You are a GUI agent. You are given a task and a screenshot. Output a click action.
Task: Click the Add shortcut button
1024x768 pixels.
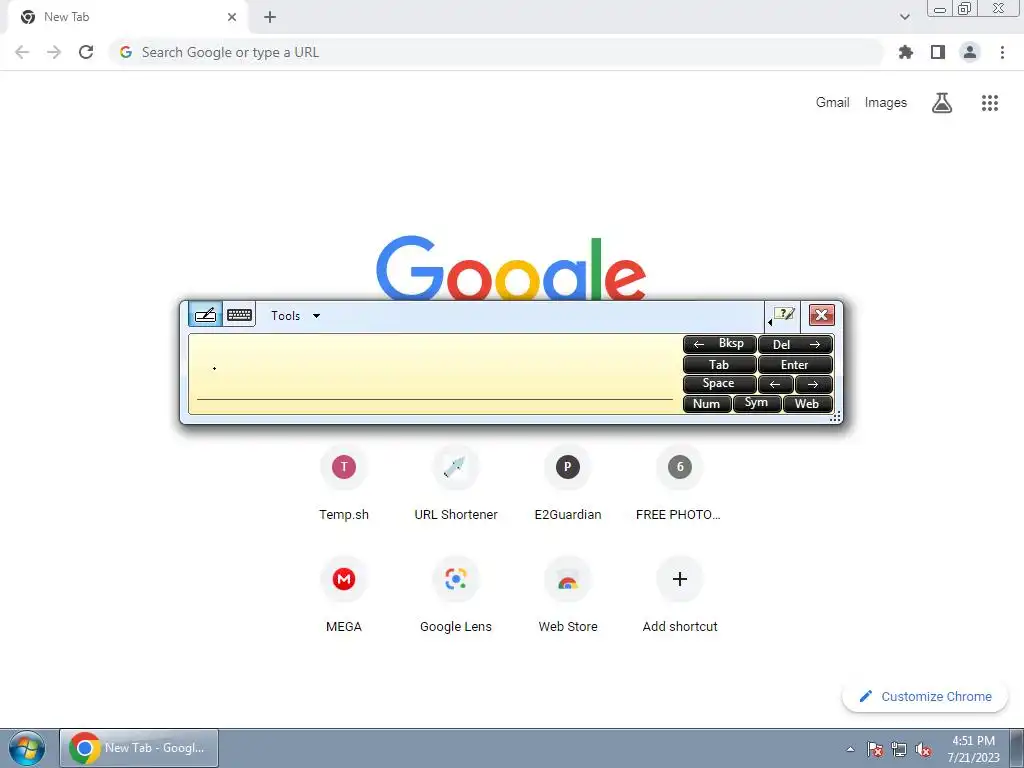point(679,596)
